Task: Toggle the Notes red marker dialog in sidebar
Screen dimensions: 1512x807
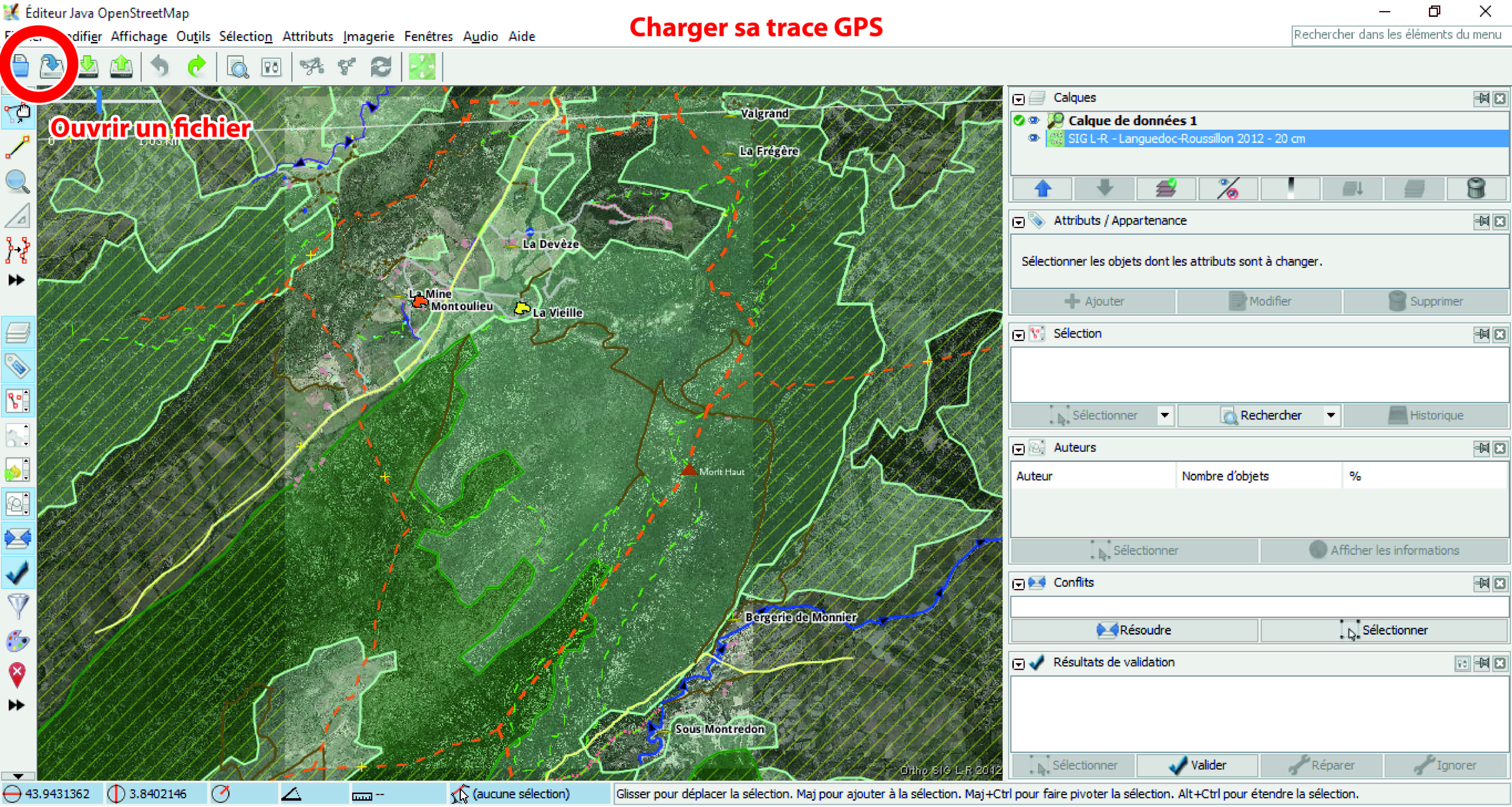Action: tap(18, 675)
